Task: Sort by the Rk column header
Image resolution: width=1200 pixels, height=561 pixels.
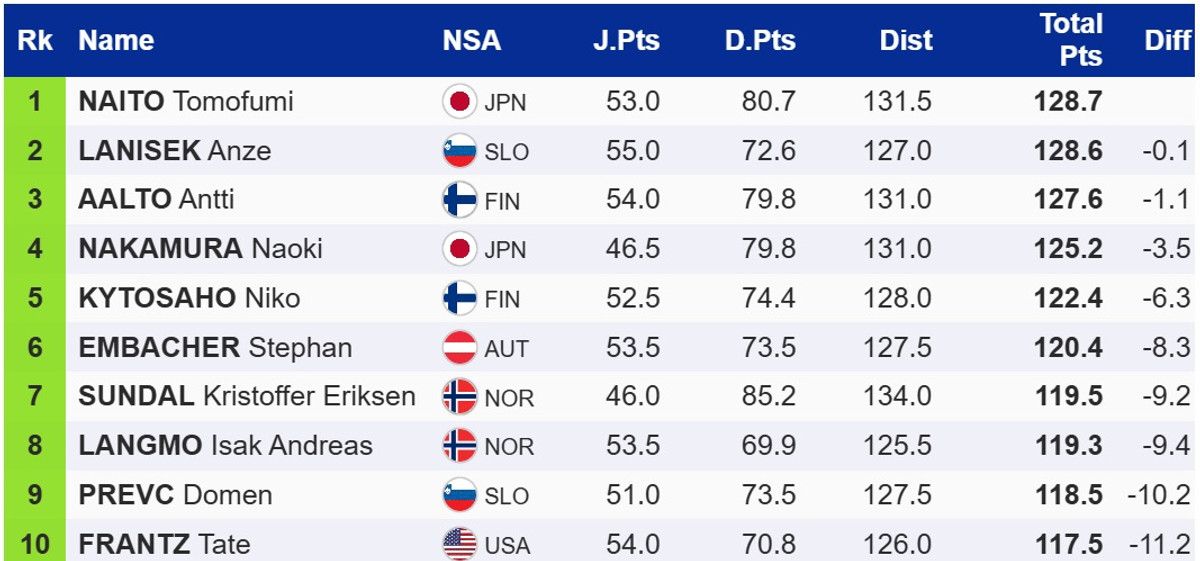Action: [35, 40]
